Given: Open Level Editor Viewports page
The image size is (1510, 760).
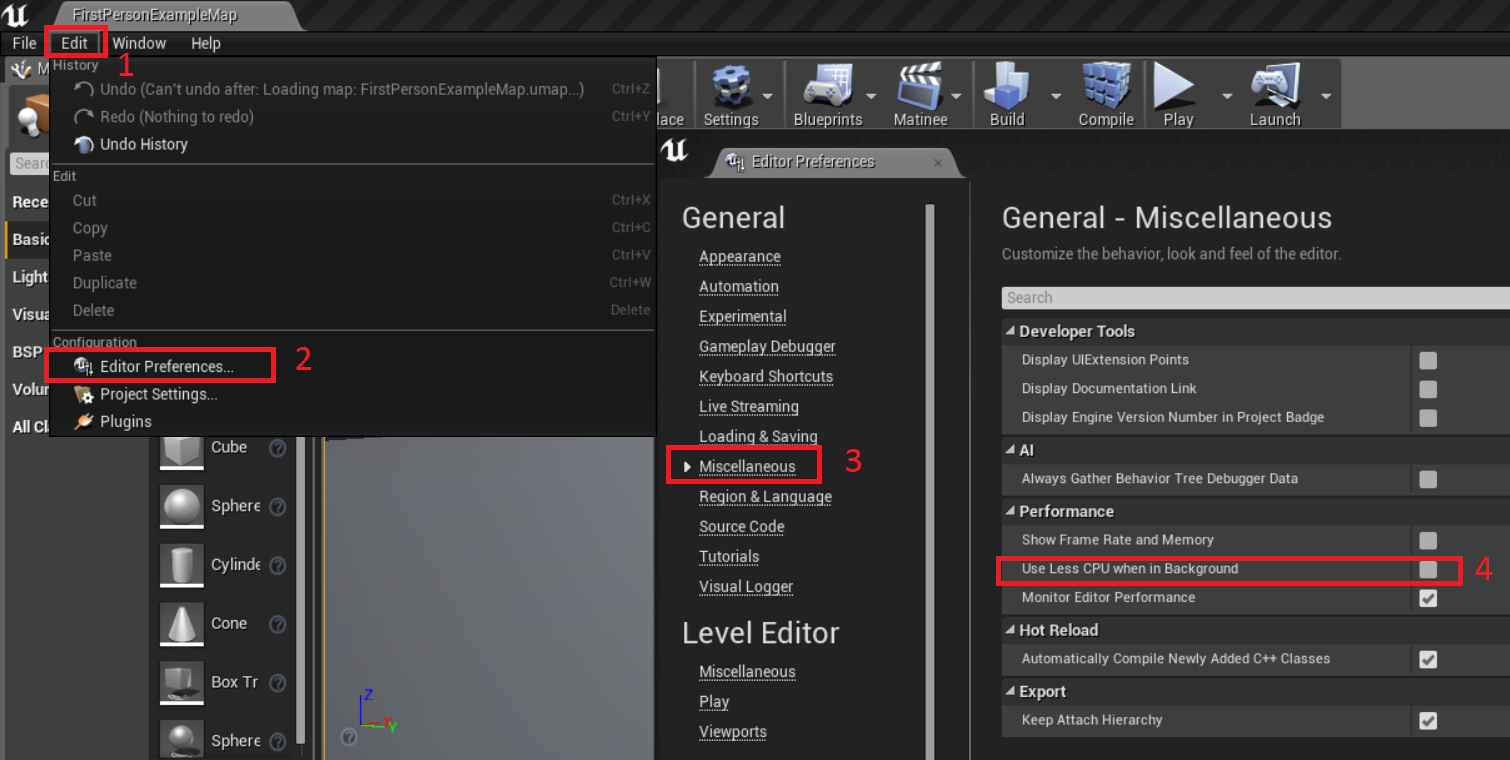Looking at the screenshot, I should point(733,732).
